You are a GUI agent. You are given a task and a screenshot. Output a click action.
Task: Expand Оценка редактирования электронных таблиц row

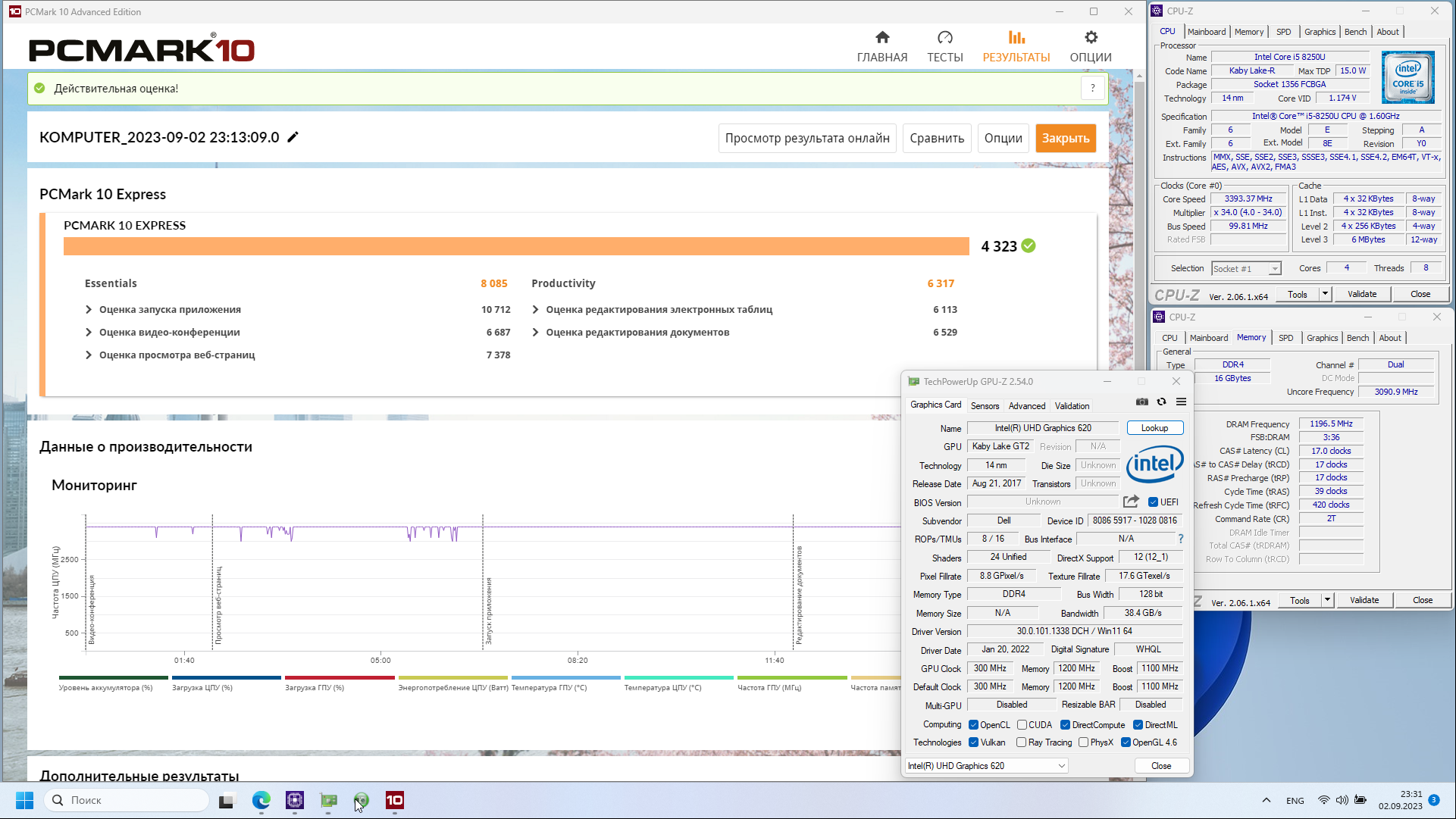tap(536, 309)
